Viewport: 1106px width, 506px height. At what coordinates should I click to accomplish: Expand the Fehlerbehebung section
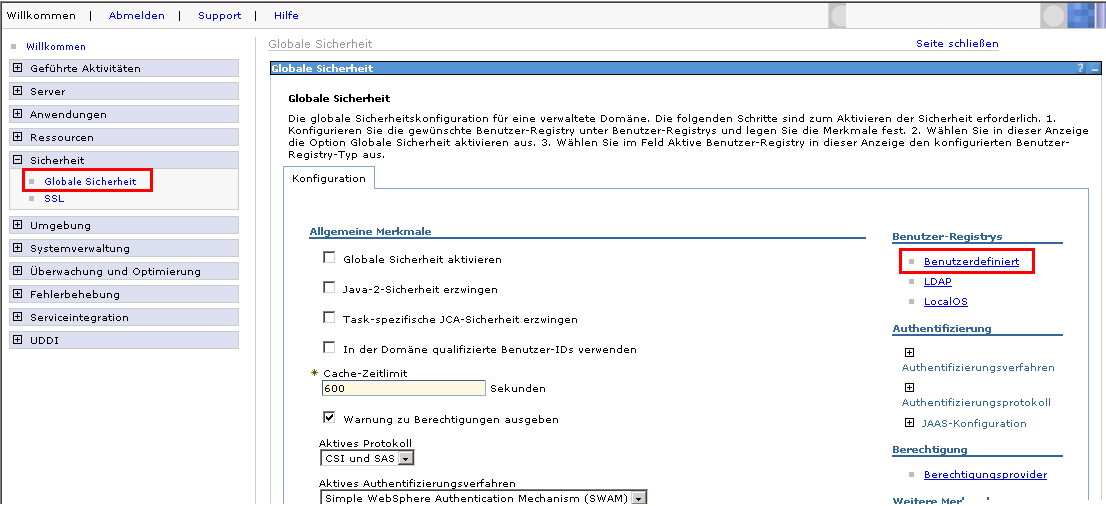pyautogui.click(x=18, y=294)
